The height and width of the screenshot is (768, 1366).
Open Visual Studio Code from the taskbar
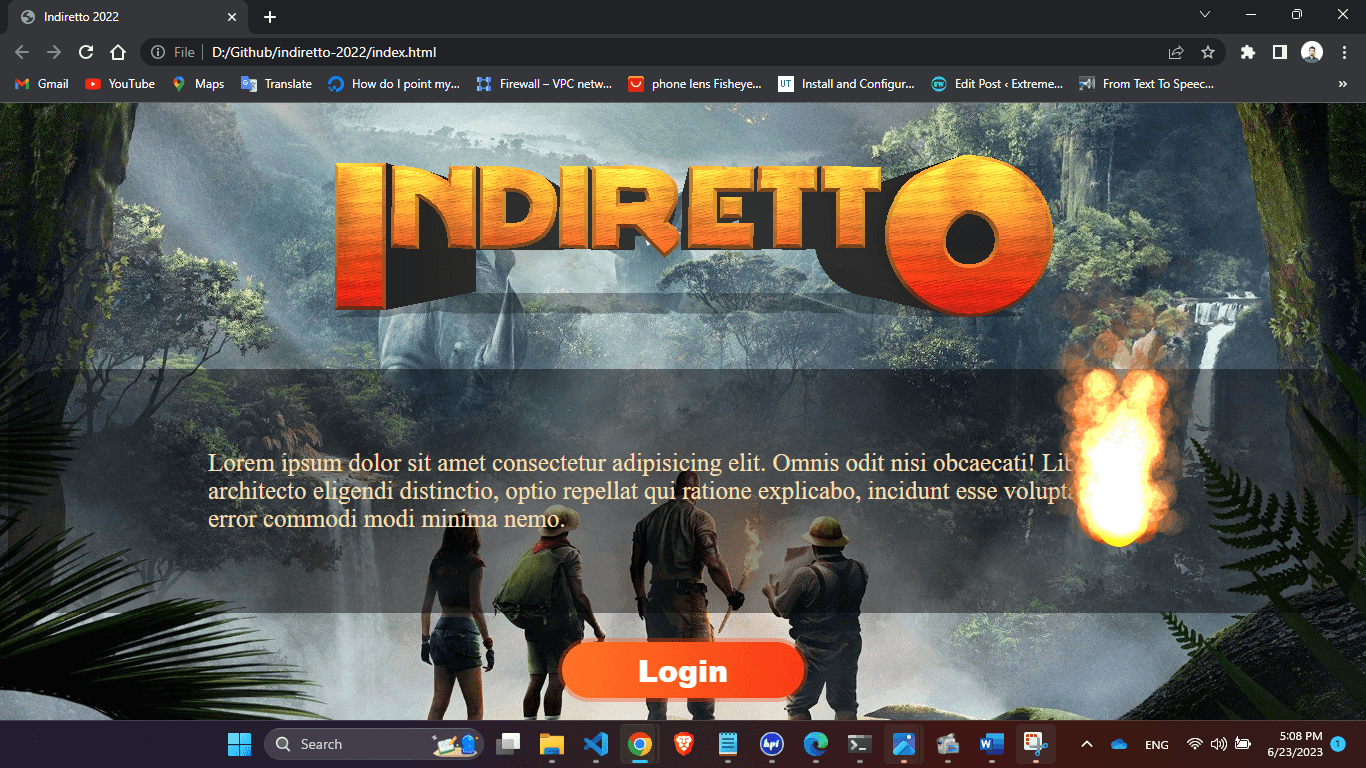pos(596,744)
